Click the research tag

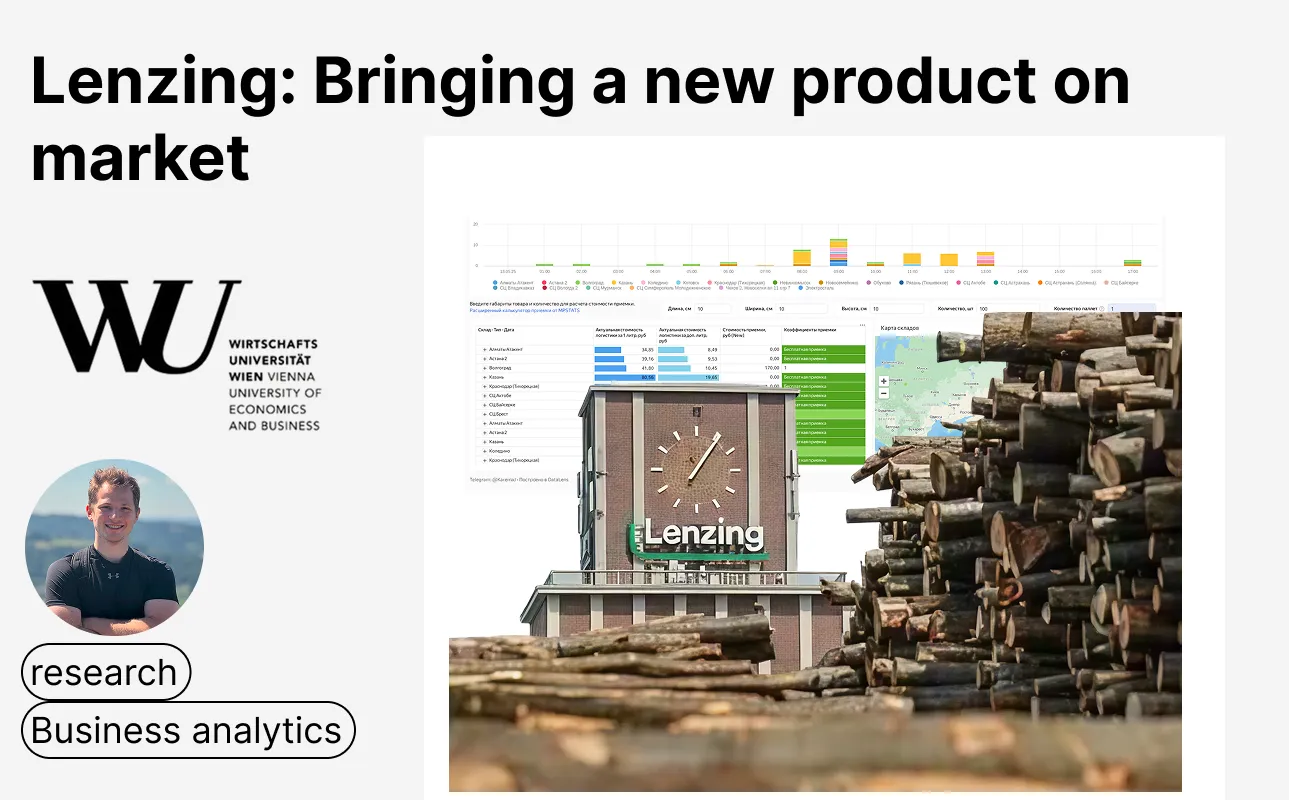[105, 672]
